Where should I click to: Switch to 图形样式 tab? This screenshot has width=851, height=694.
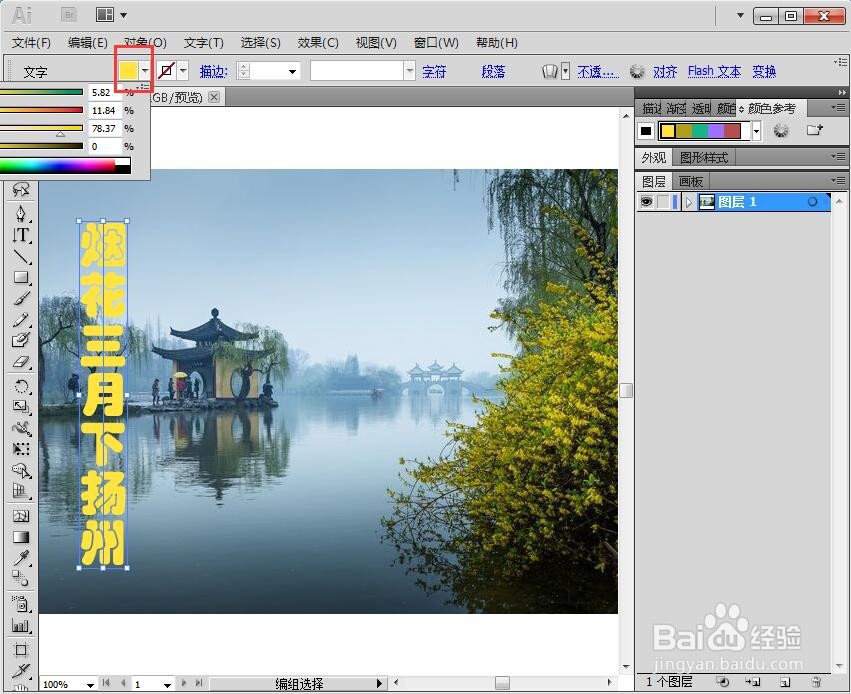(703, 157)
